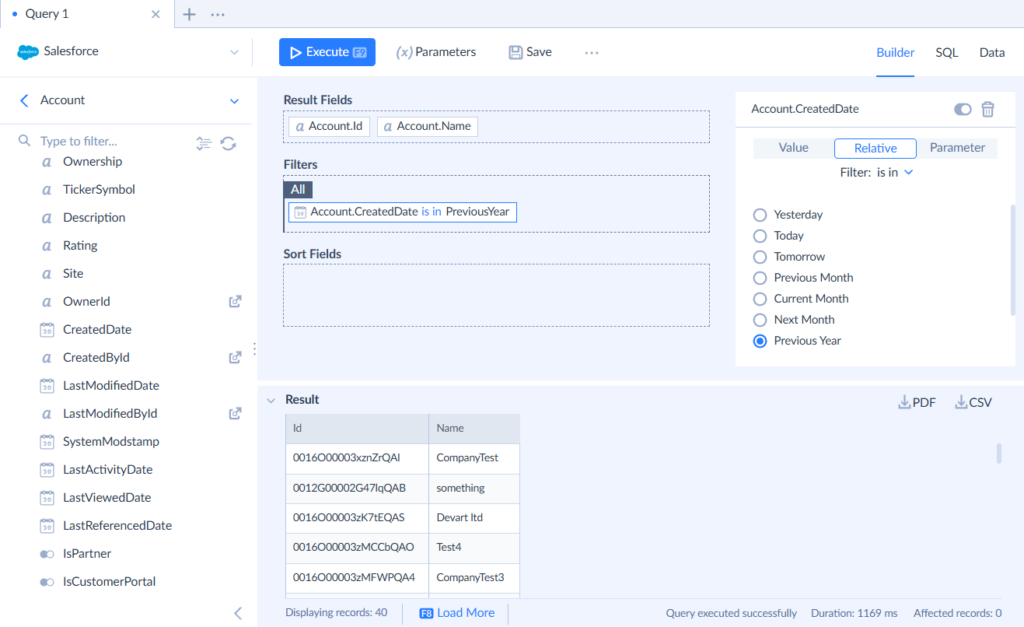This screenshot has height=627, width=1024.
Task: Switch filter mode to Parameter
Action: [x=957, y=148]
